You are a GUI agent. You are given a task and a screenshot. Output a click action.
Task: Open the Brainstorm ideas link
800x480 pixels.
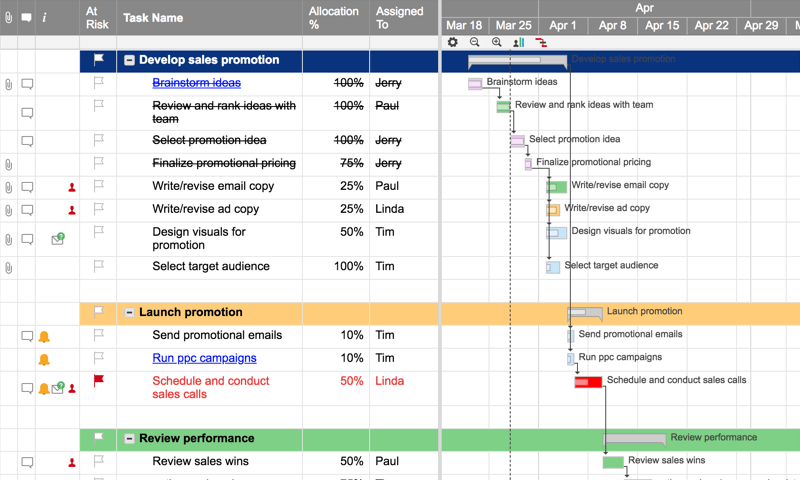click(x=196, y=83)
